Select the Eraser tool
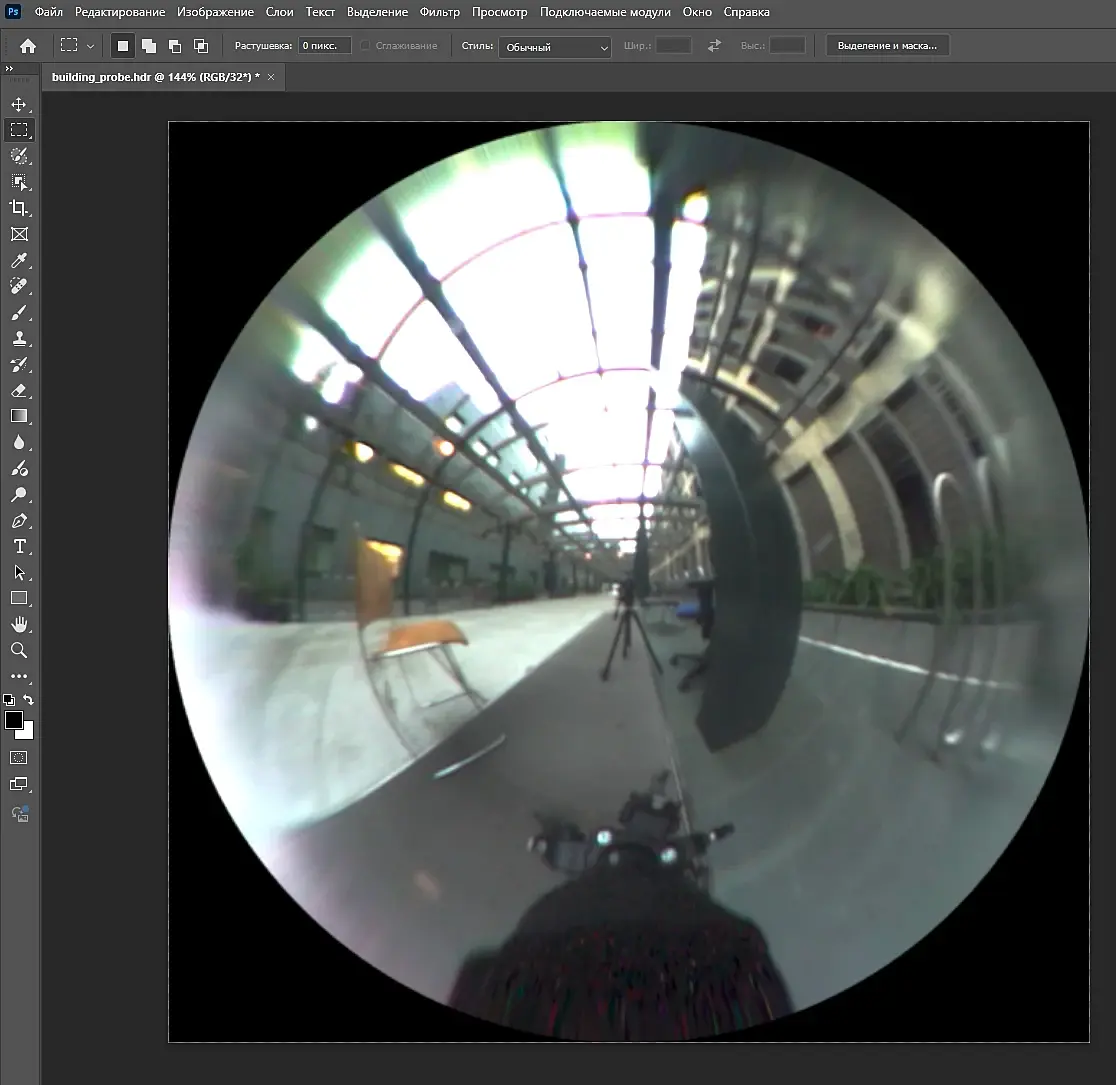This screenshot has height=1085, width=1116. click(18, 390)
